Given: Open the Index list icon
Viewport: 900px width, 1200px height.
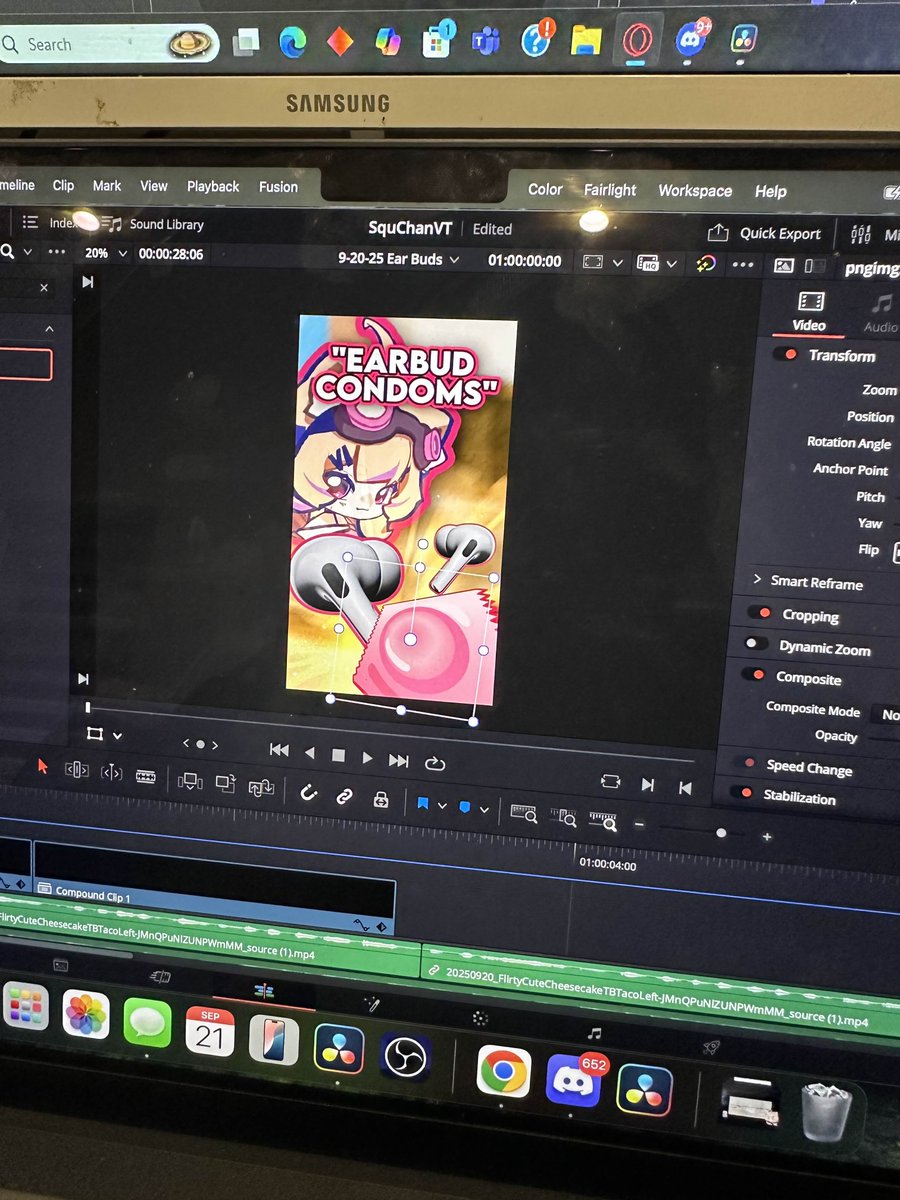Looking at the screenshot, I should (x=30, y=223).
